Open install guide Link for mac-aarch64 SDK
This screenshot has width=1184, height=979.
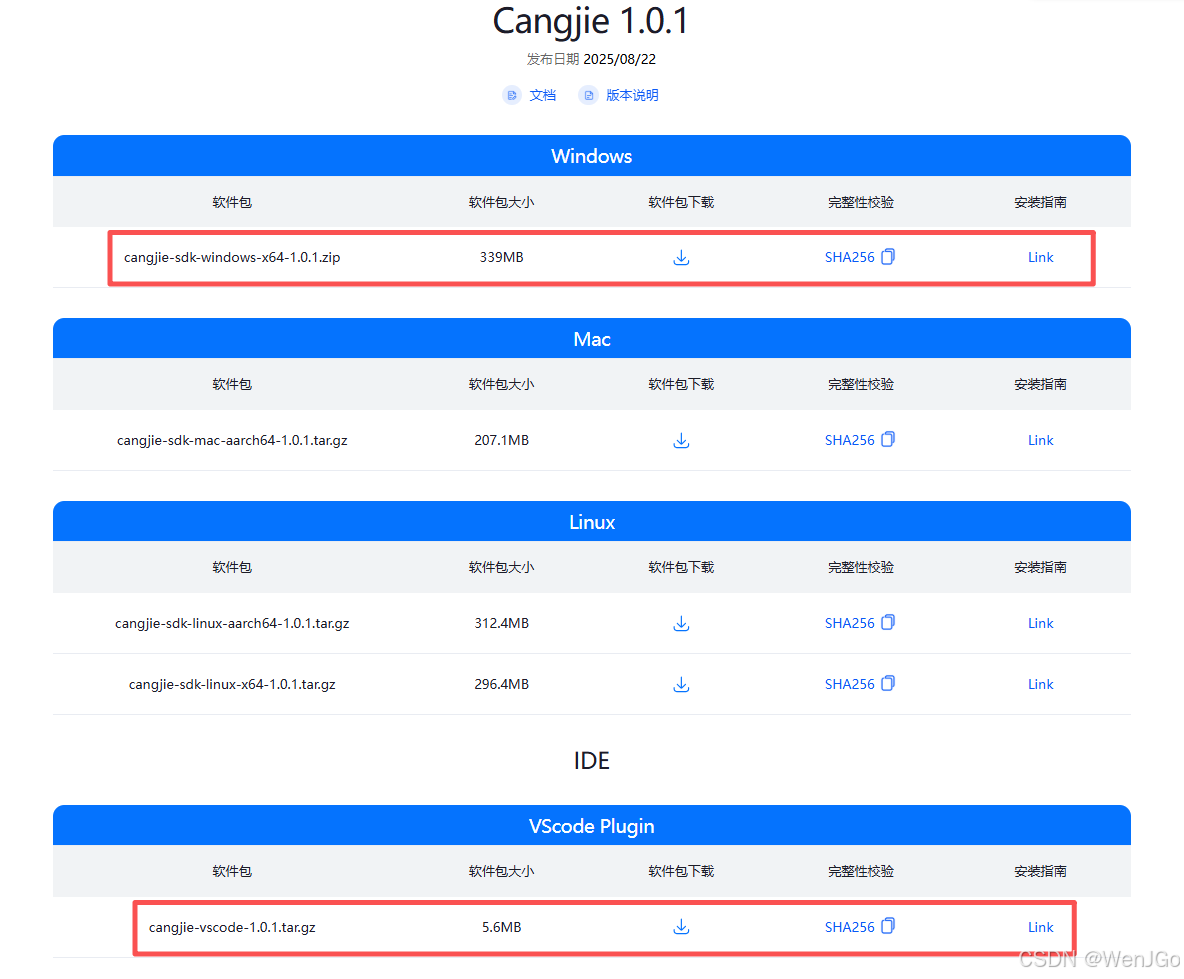coord(1041,440)
